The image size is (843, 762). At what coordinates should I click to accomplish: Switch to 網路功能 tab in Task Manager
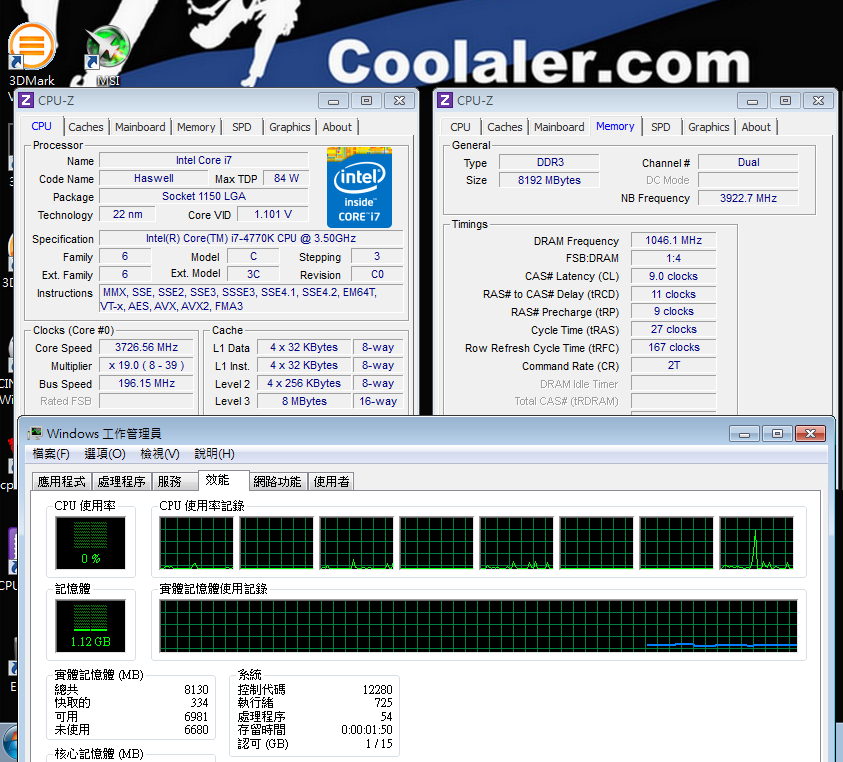tap(277, 481)
